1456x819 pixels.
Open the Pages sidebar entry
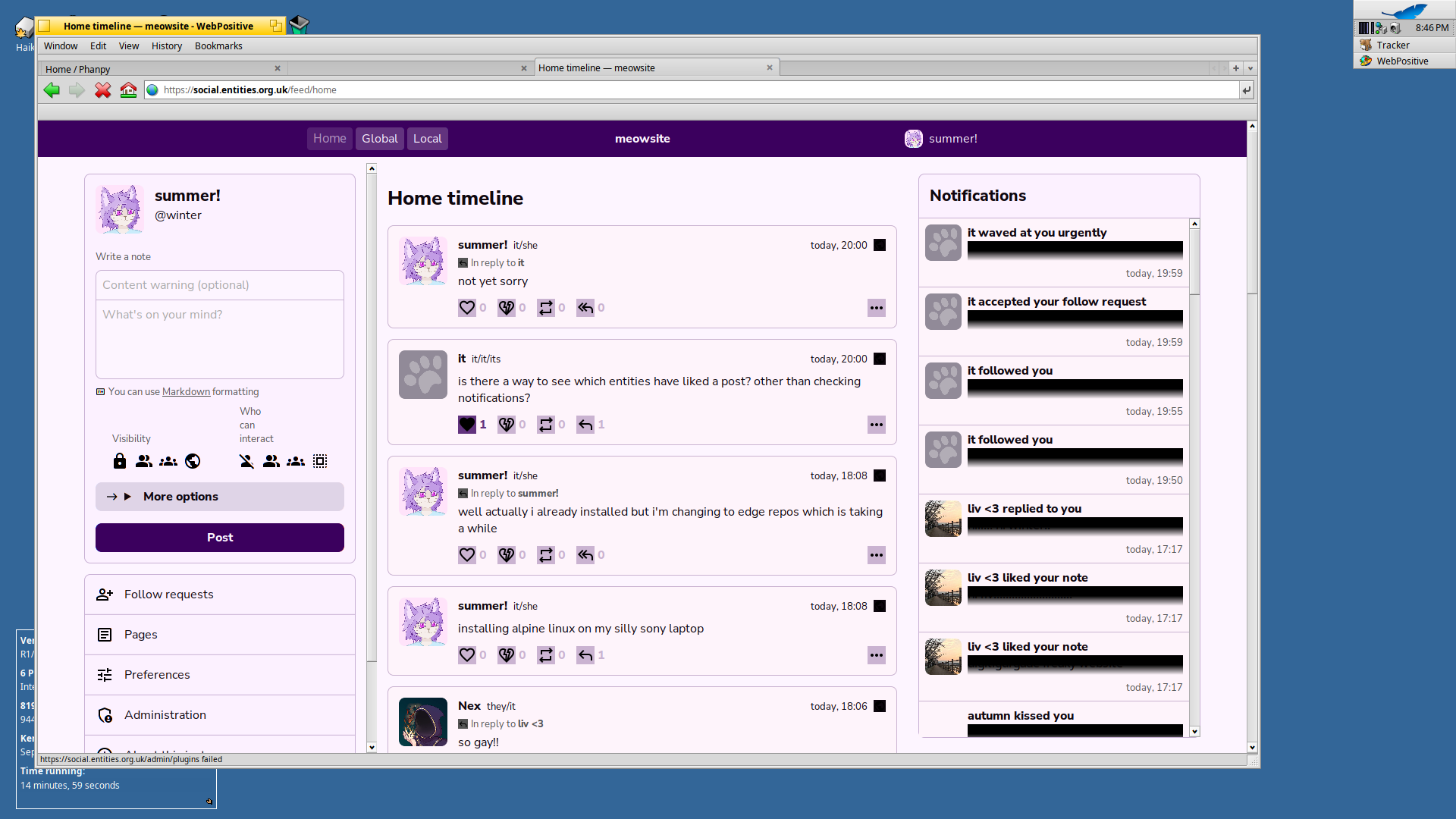tap(220, 635)
